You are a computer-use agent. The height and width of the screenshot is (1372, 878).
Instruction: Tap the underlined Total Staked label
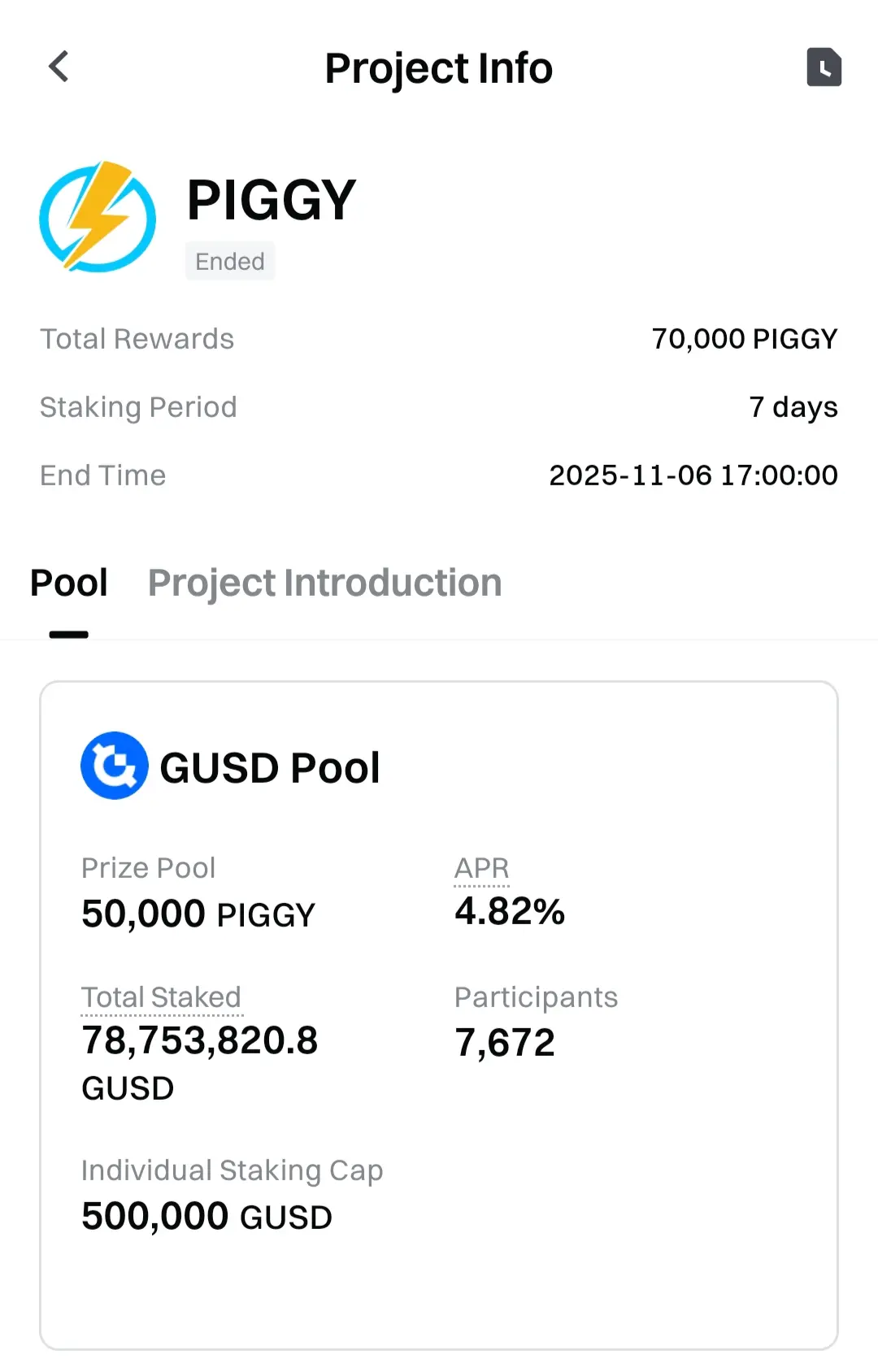(161, 997)
